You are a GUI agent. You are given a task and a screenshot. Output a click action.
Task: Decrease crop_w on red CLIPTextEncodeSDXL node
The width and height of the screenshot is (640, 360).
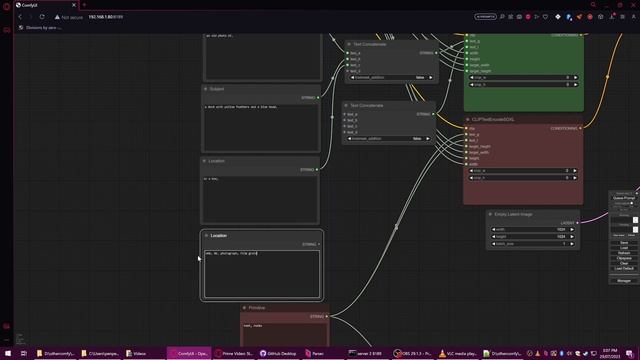[472, 171]
